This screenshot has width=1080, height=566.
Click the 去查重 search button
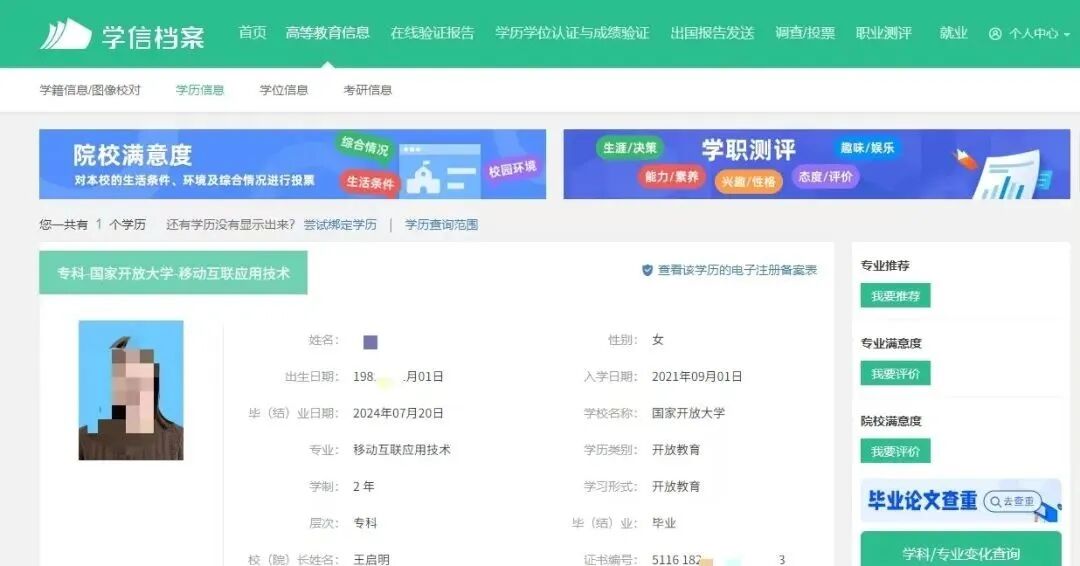1012,501
